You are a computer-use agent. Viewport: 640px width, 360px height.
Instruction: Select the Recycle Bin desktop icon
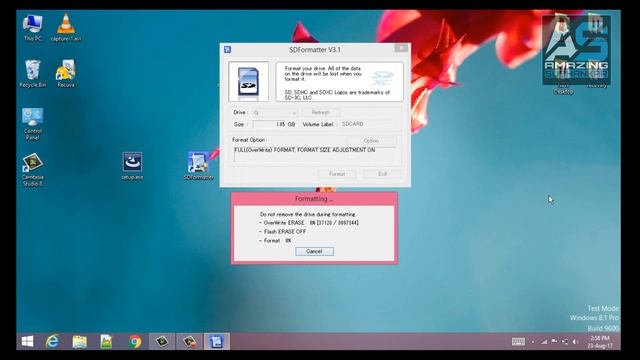click(33, 73)
